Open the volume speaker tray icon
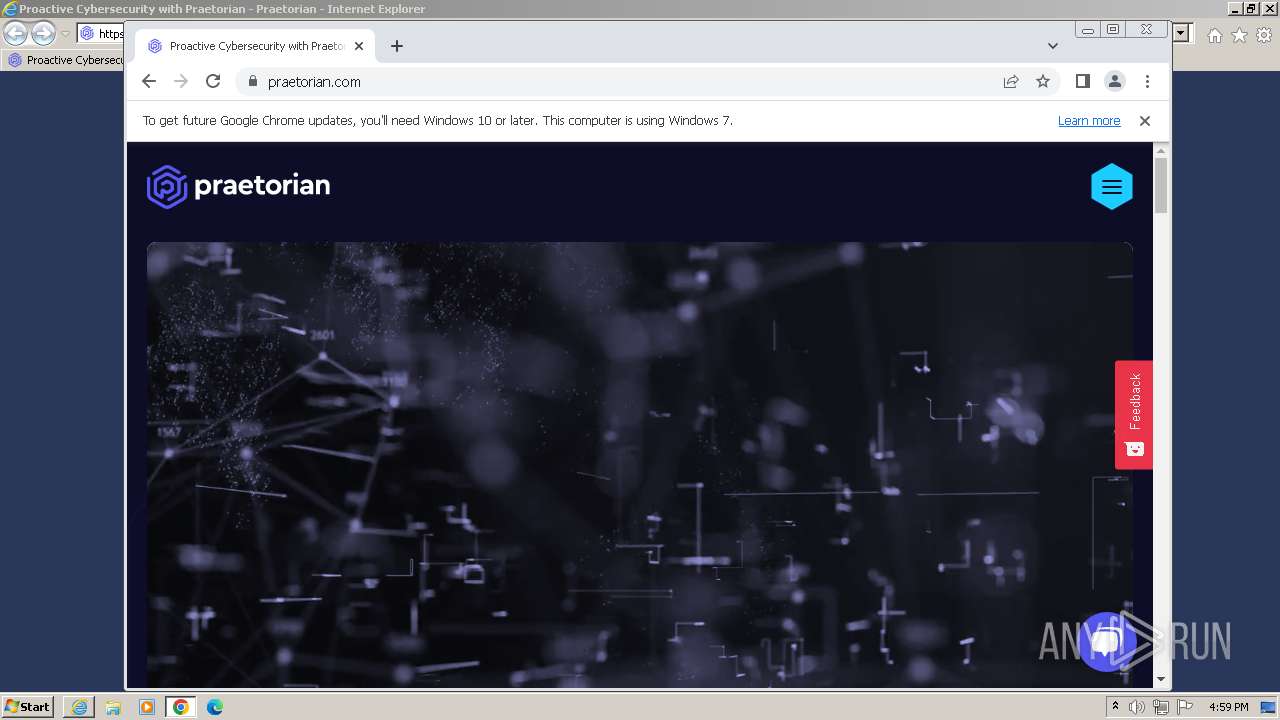 tap(1137, 707)
